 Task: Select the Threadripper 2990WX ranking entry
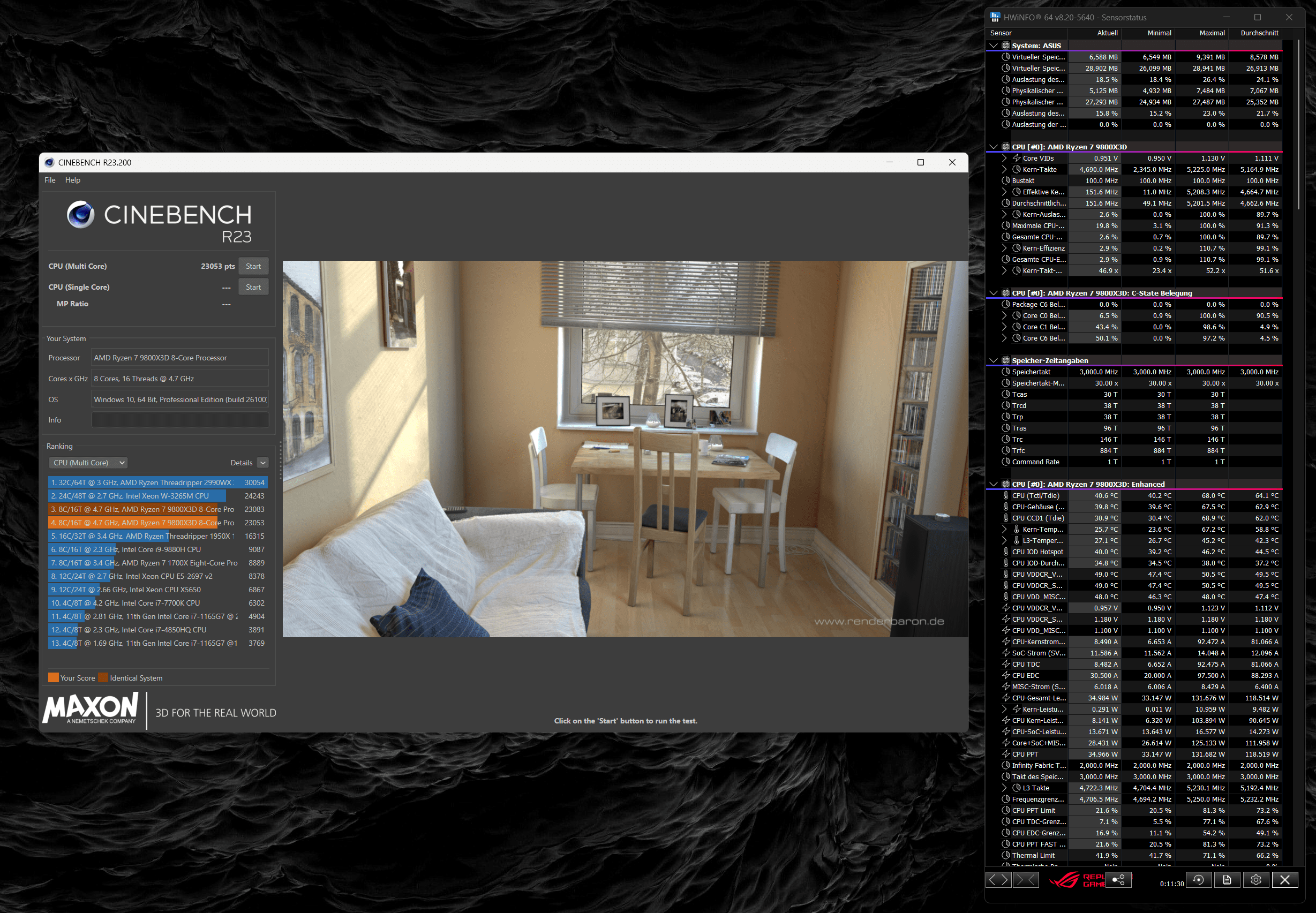point(157,482)
